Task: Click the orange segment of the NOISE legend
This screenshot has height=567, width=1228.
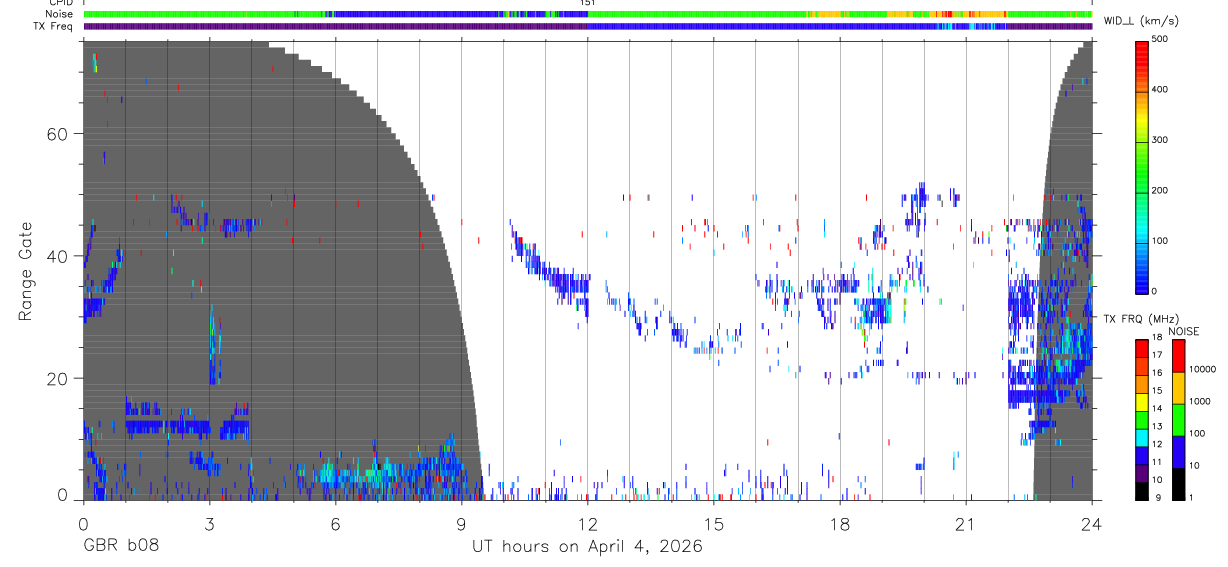Action: [x=1179, y=388]
